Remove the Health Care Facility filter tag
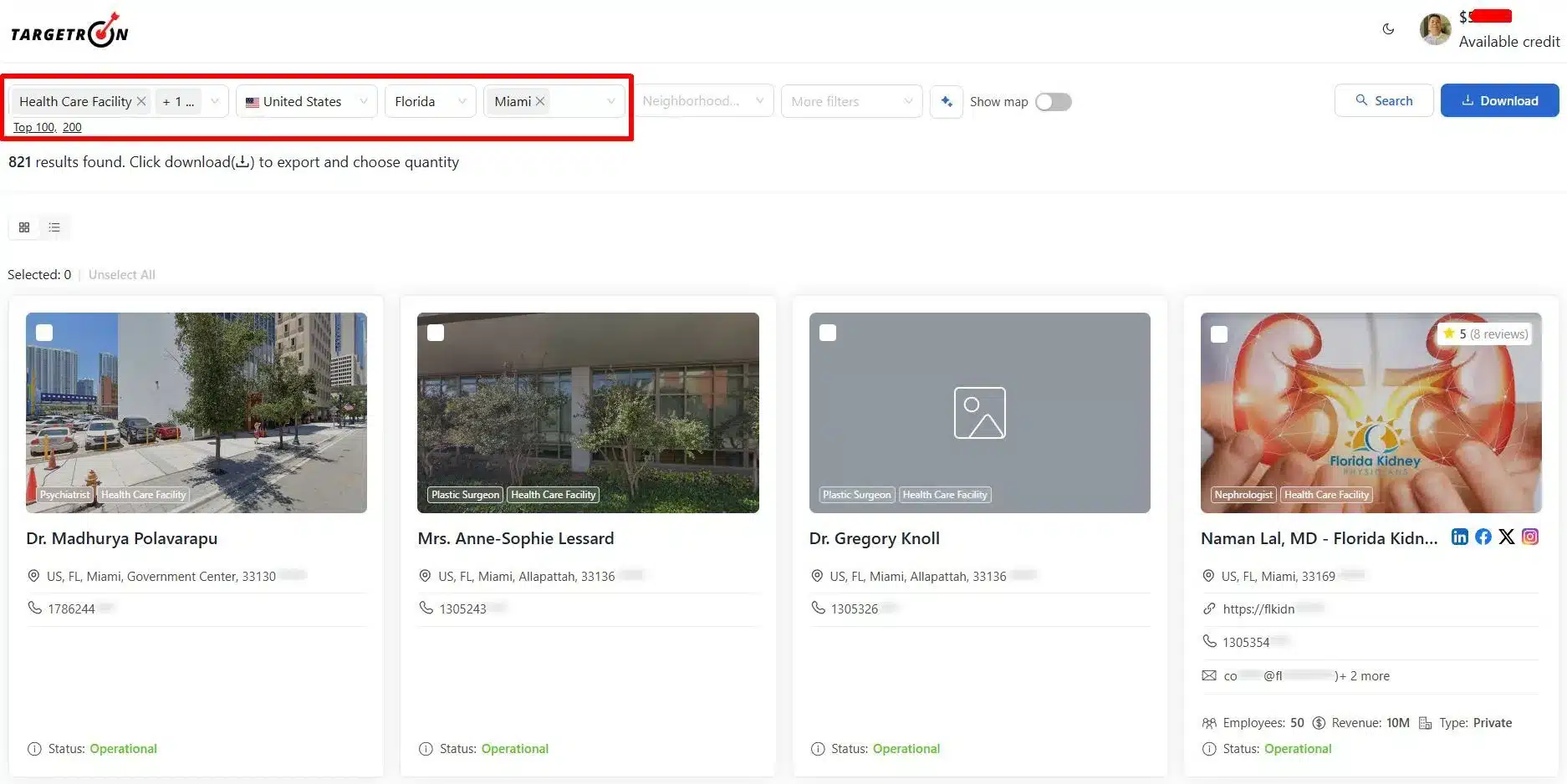Viewport: 1567px width, 784px height. pos(141,101)
